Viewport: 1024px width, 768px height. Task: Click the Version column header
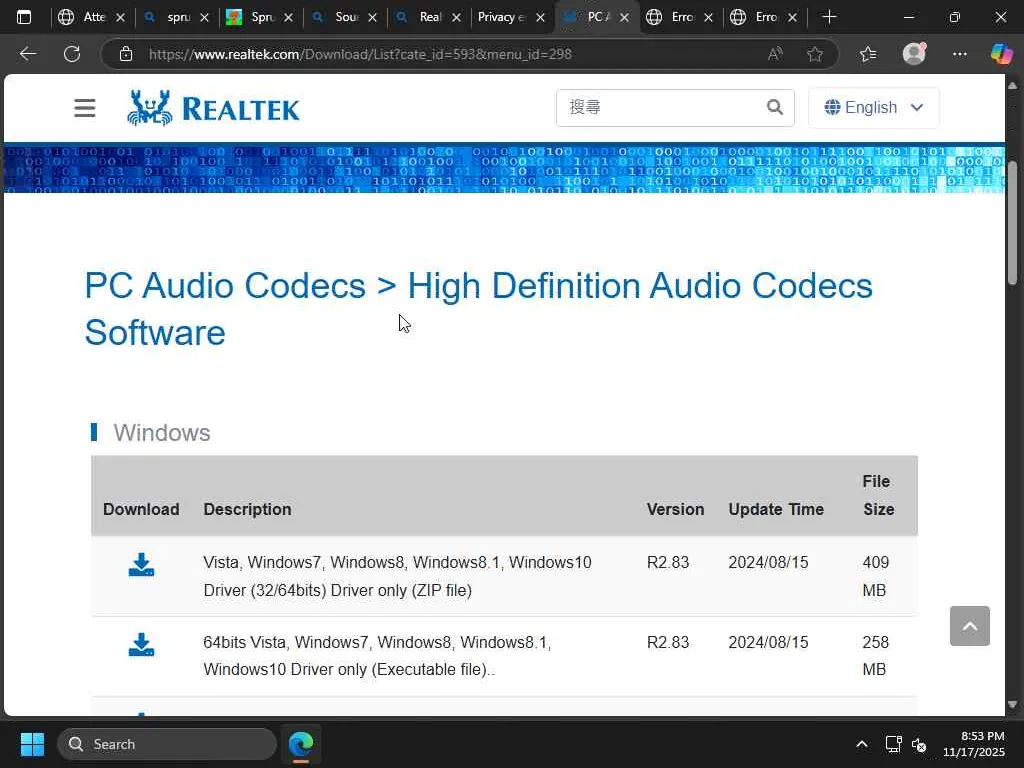pos(675,509)
